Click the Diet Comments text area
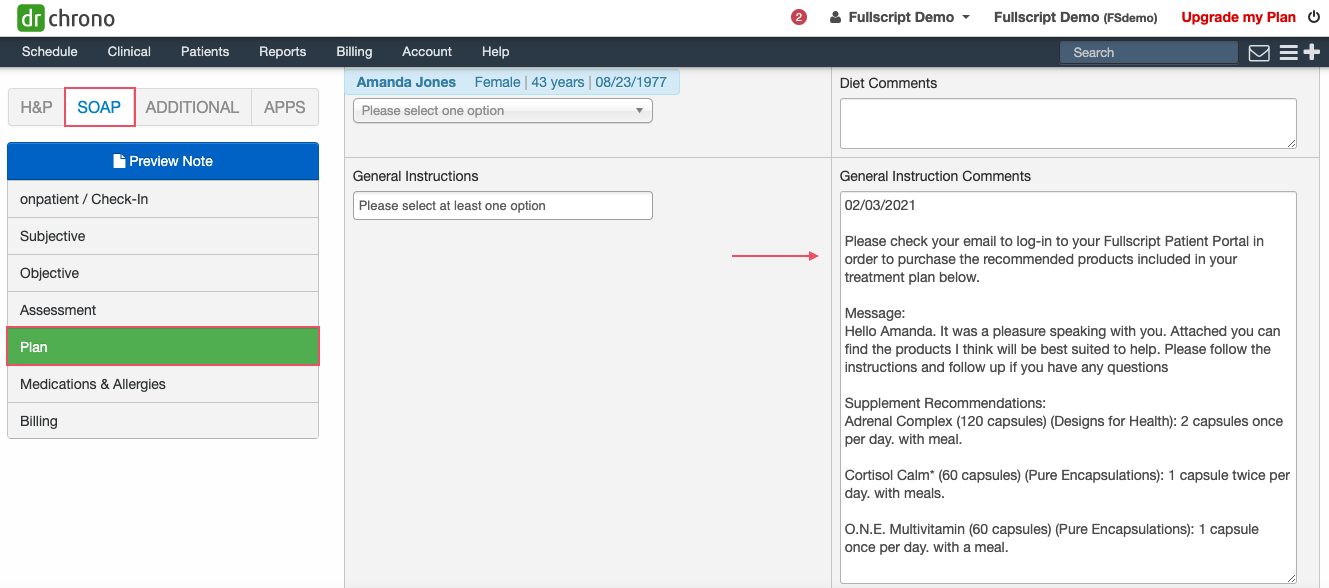Viewport: 1329px width, 588px height. (1068, 124)
